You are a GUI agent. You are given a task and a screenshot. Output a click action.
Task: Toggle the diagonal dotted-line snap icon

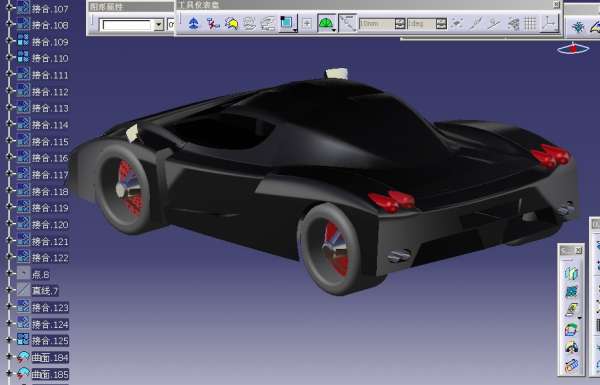pos(347,23)
